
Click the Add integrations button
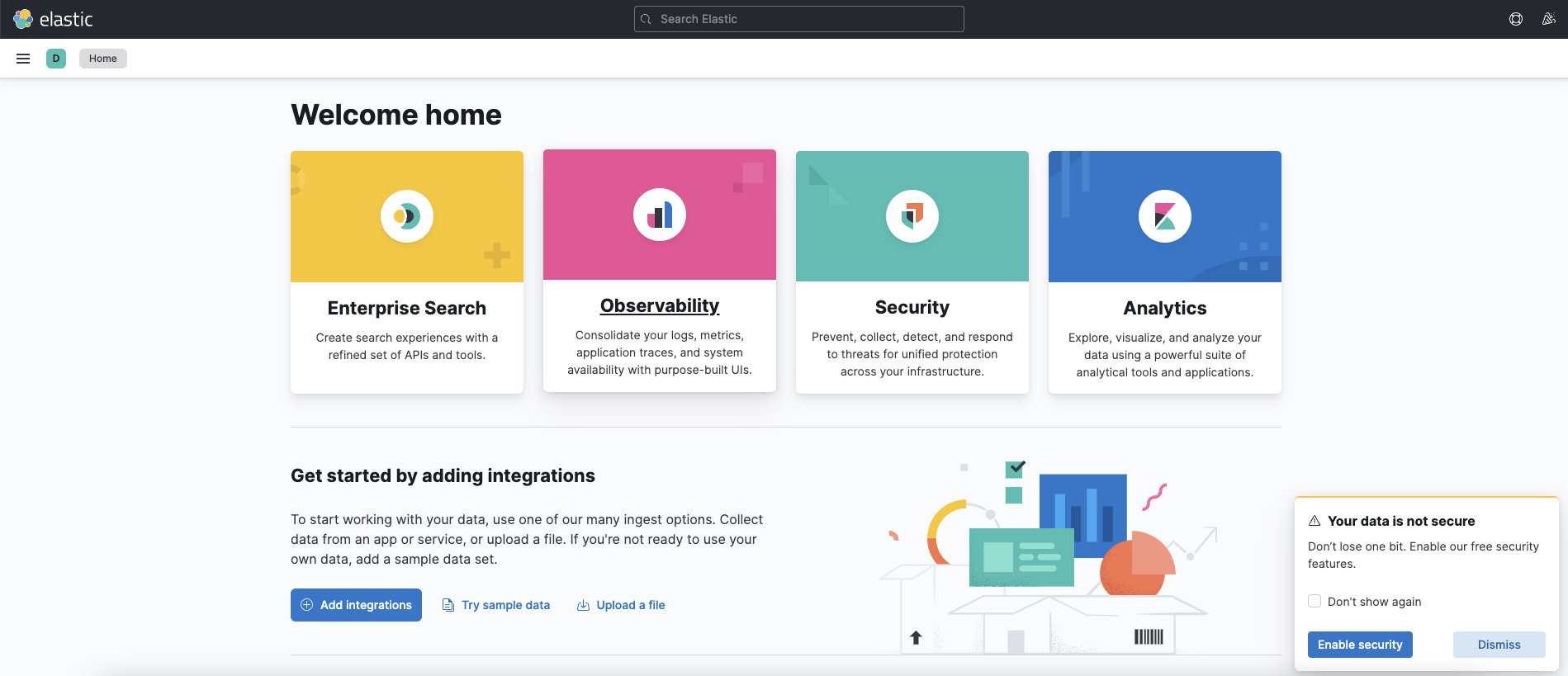click(356, 605)
